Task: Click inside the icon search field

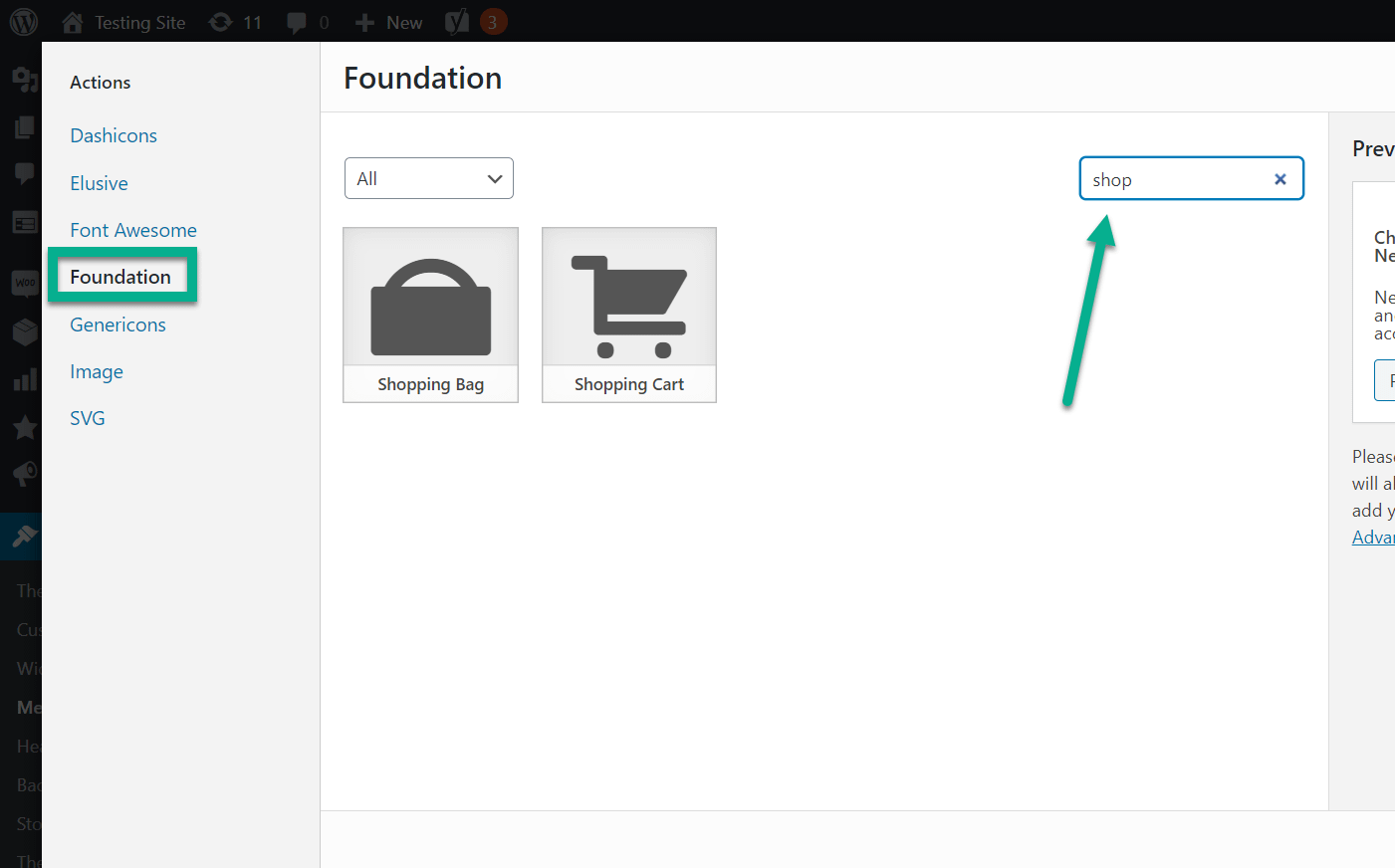Action: click(1175, 179)
